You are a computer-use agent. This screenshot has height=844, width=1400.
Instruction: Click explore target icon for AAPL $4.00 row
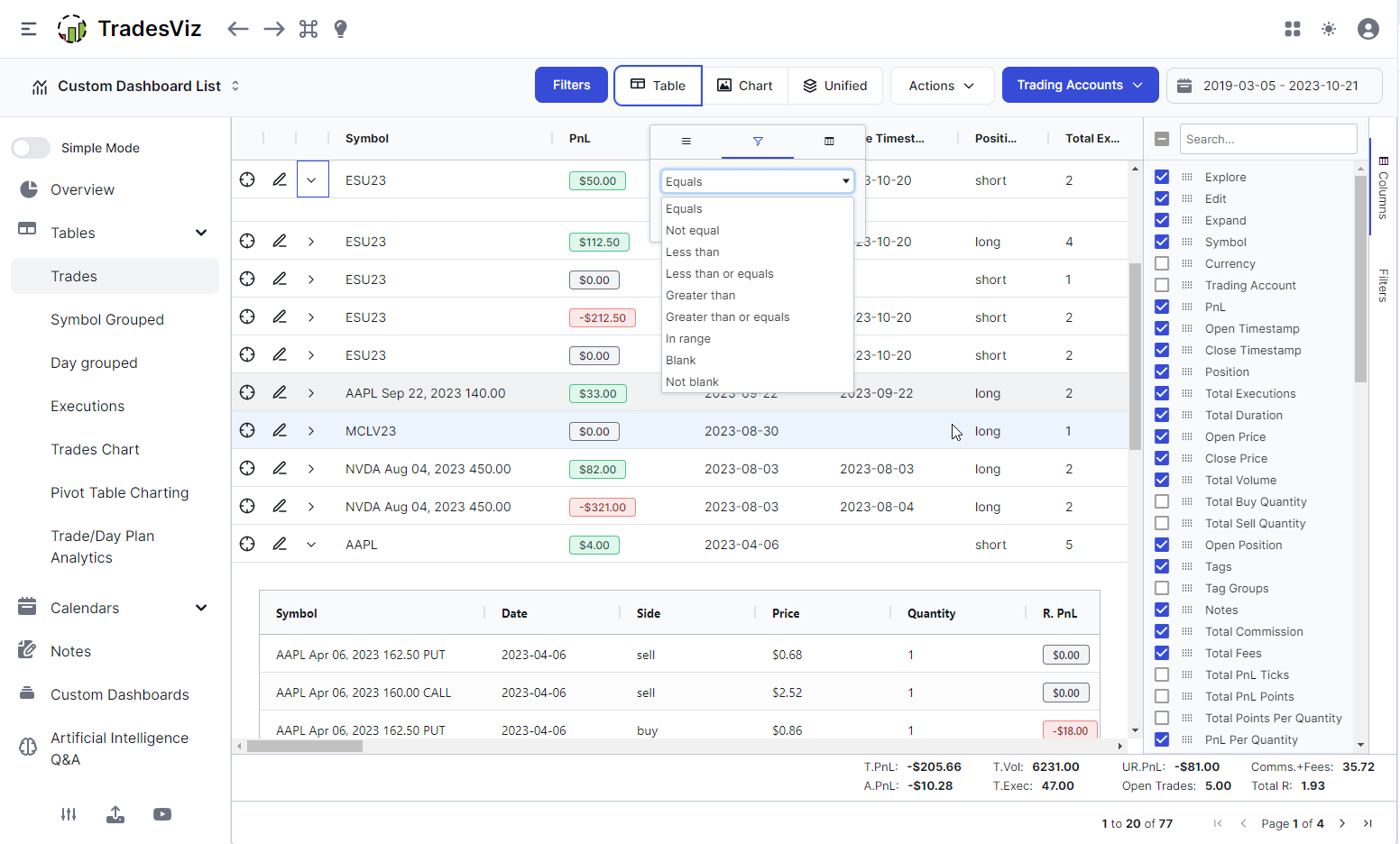pos(247,544)
